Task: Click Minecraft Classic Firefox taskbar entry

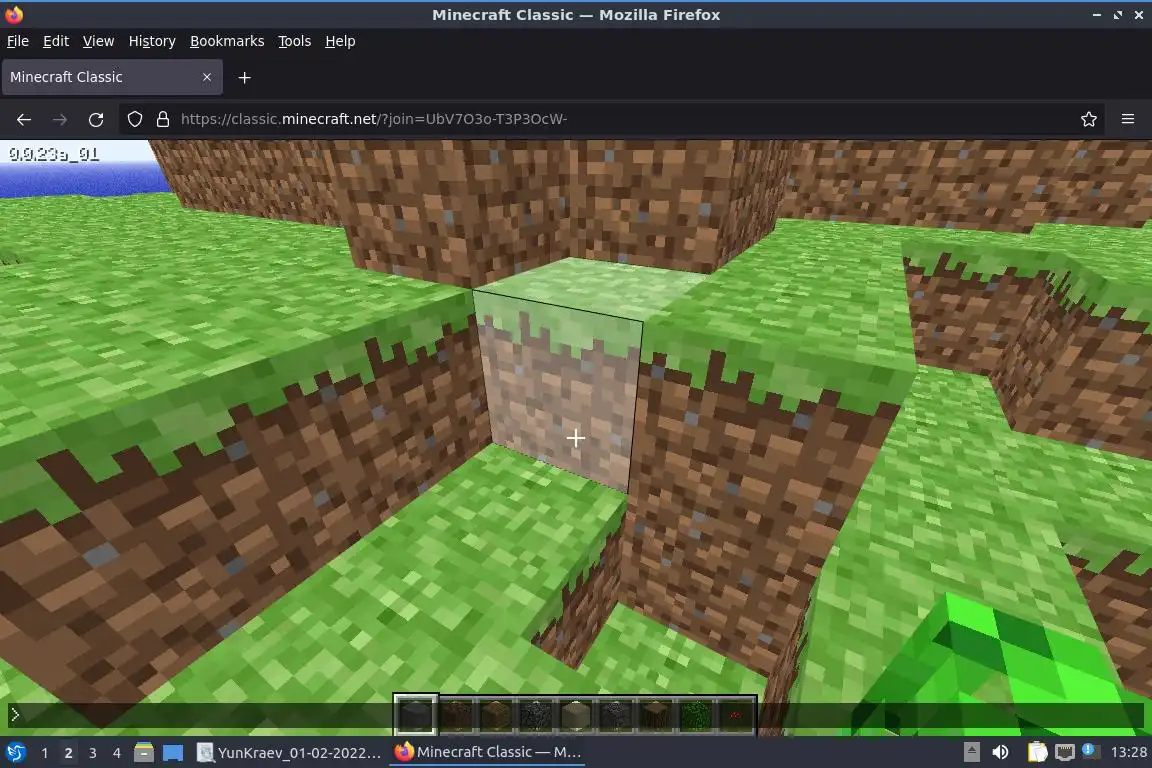Action: [488, 753]
